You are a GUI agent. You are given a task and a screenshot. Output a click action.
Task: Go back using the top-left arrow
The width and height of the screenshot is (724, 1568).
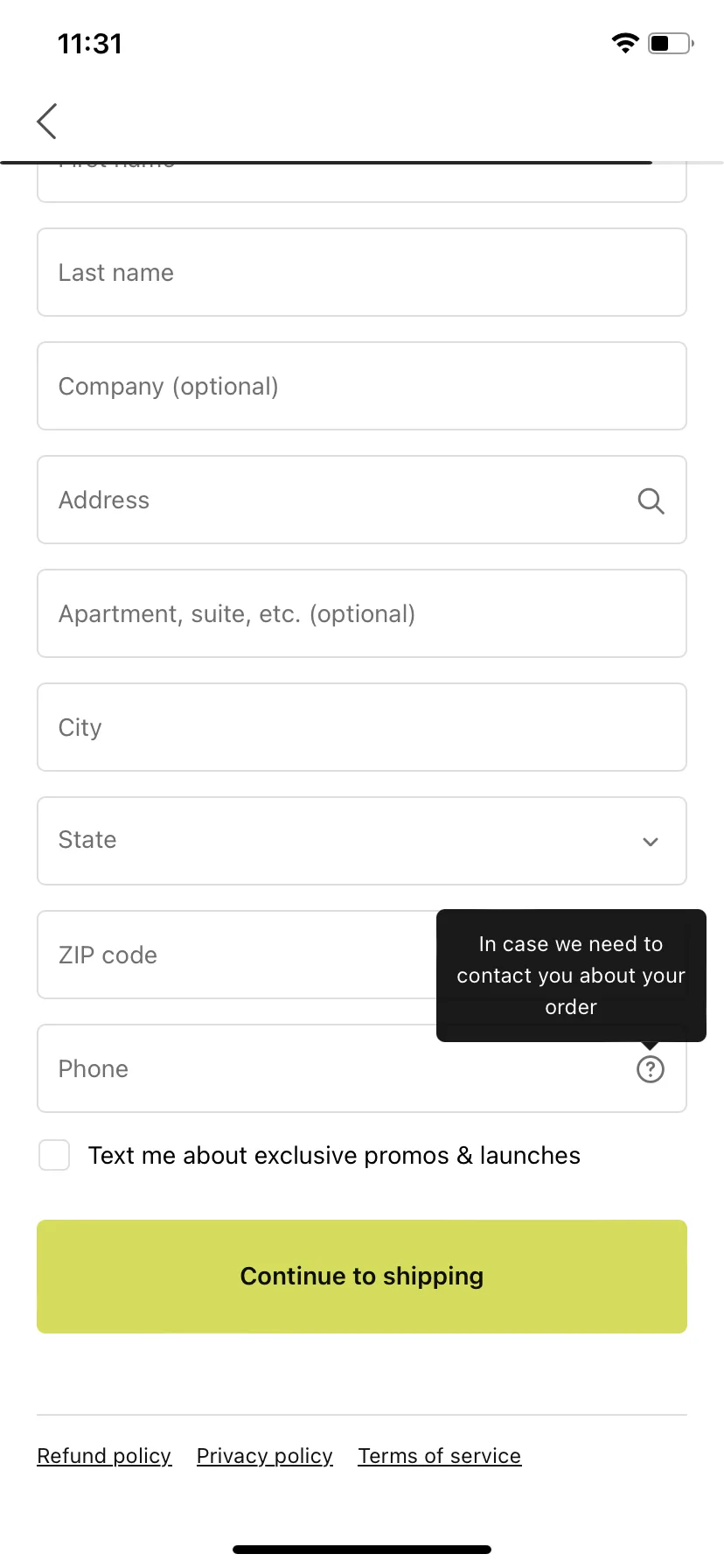tap(47, 121)
